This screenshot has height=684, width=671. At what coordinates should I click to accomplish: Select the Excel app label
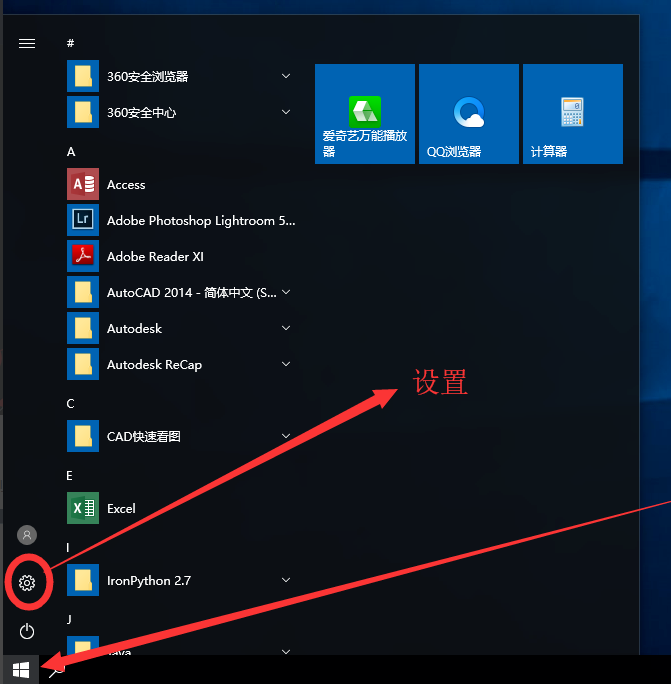coord(121,509)
